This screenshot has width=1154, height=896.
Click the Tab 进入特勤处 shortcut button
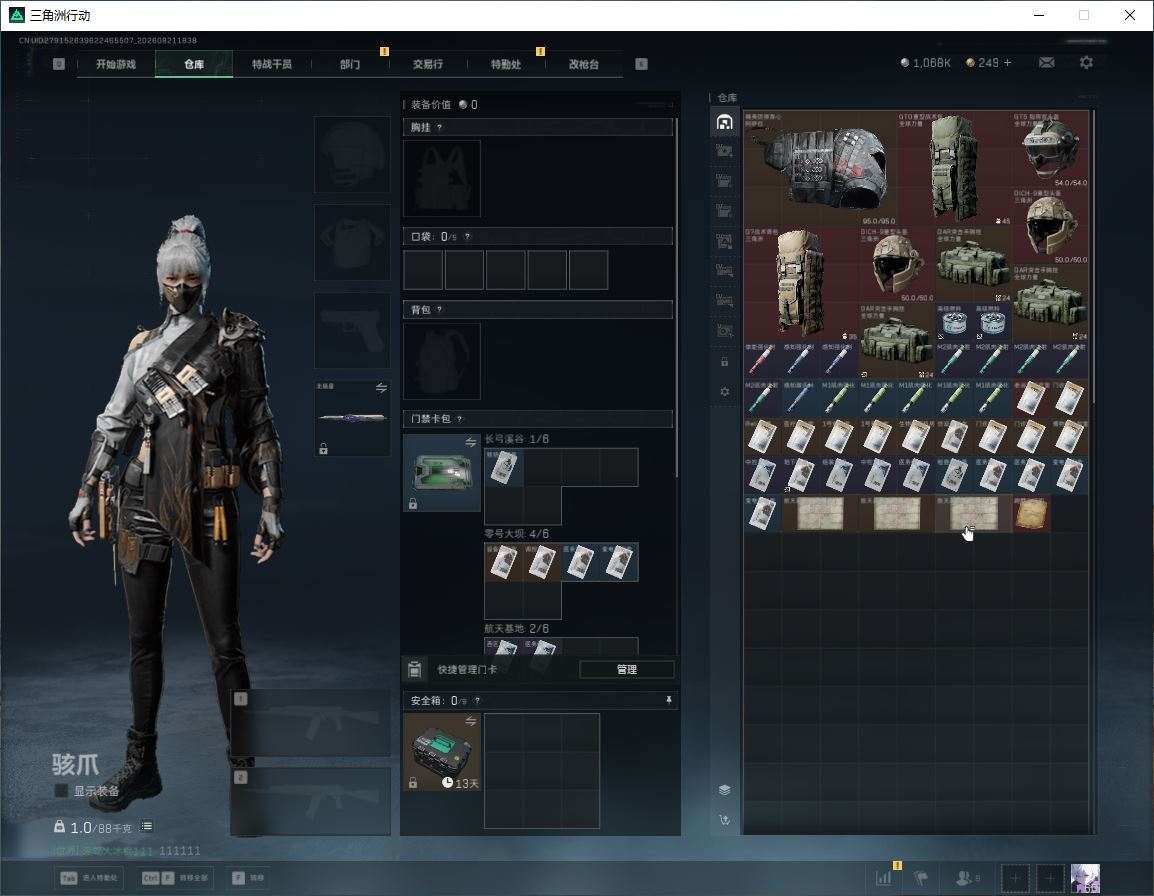click(x=89, y=878)
